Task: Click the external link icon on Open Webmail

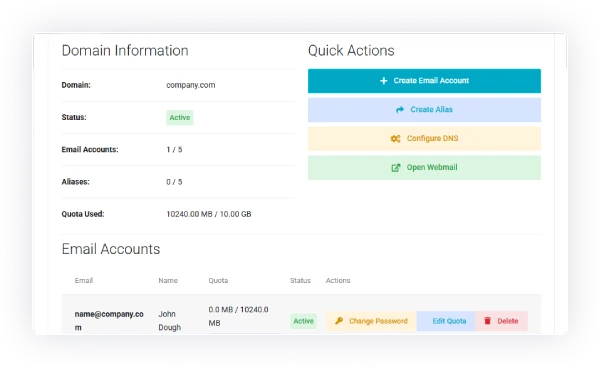Action: (396, 168)
